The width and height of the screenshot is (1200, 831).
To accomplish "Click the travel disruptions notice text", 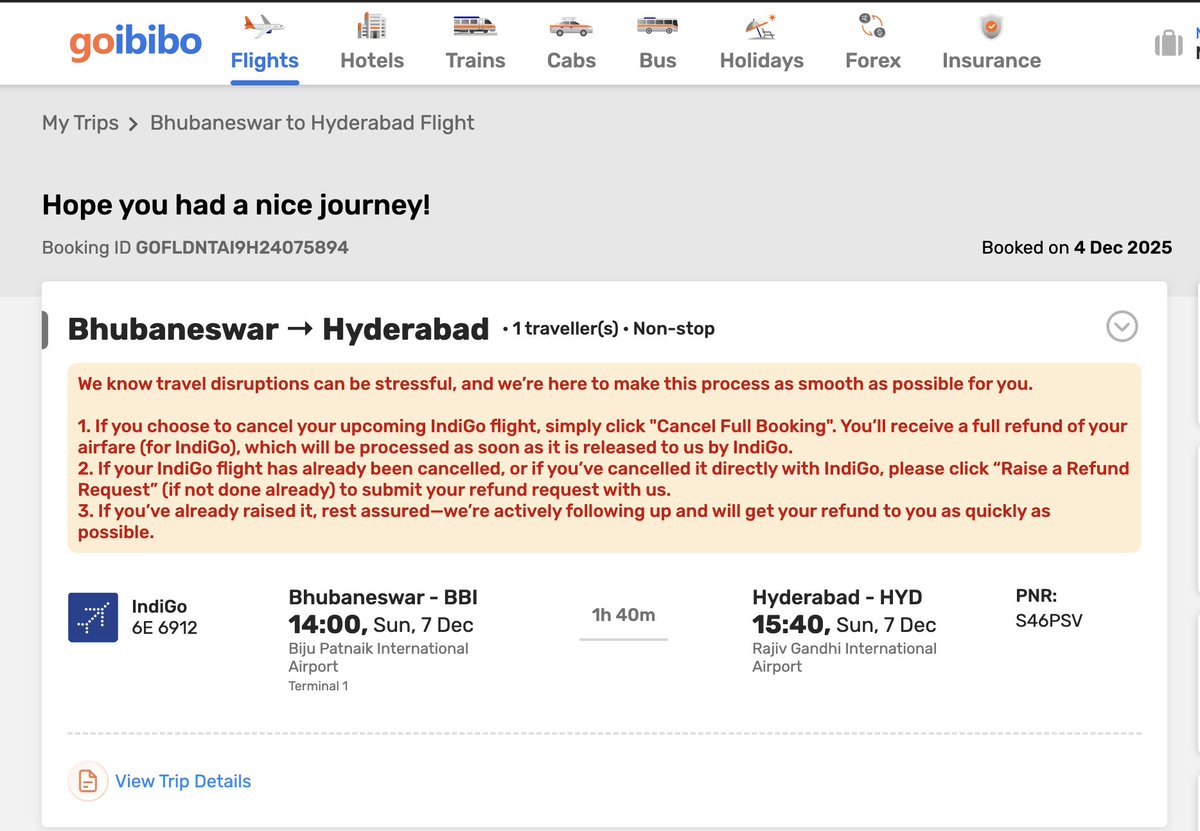I will (x=604, y=458).
